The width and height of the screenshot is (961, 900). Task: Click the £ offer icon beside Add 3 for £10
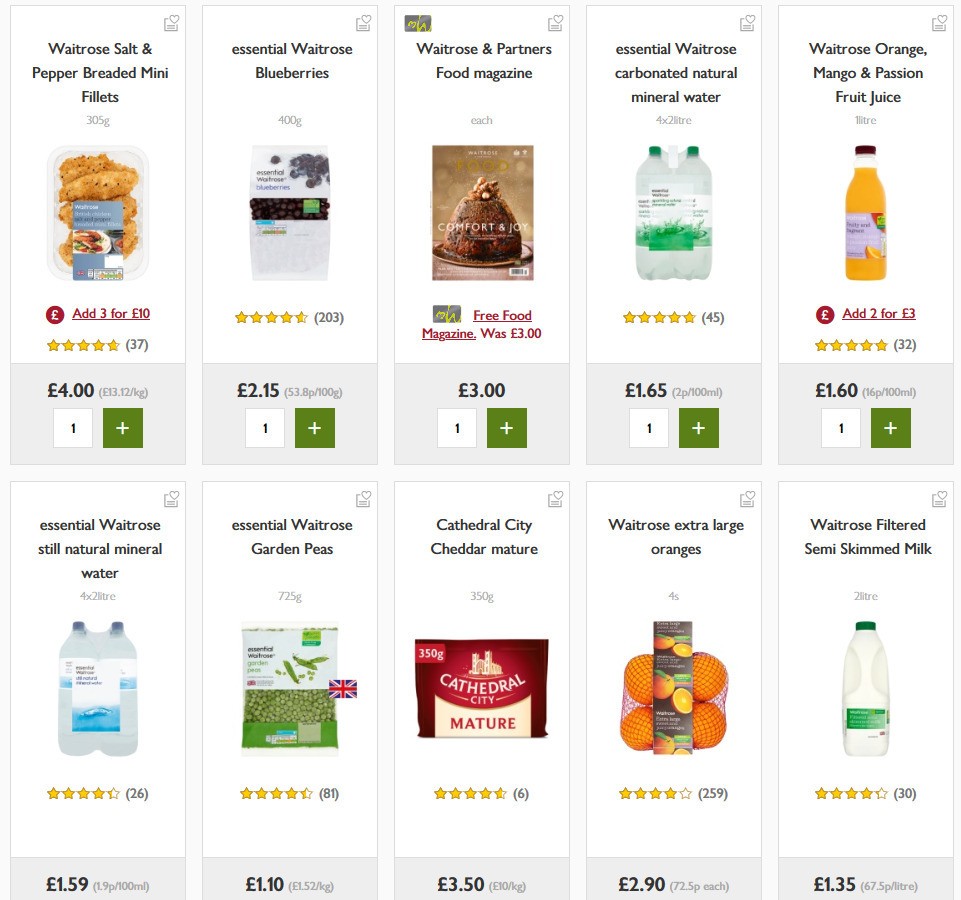54,313
